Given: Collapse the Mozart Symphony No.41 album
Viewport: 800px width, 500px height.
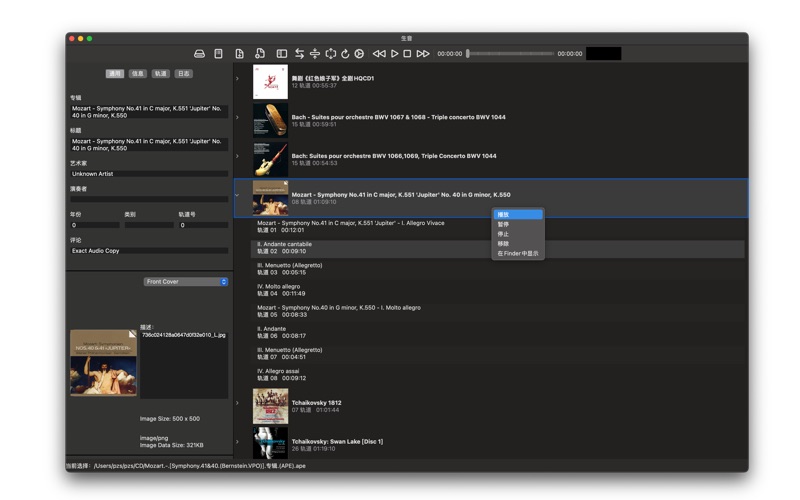Looking at the screenshot, I should tap(238, 196).
